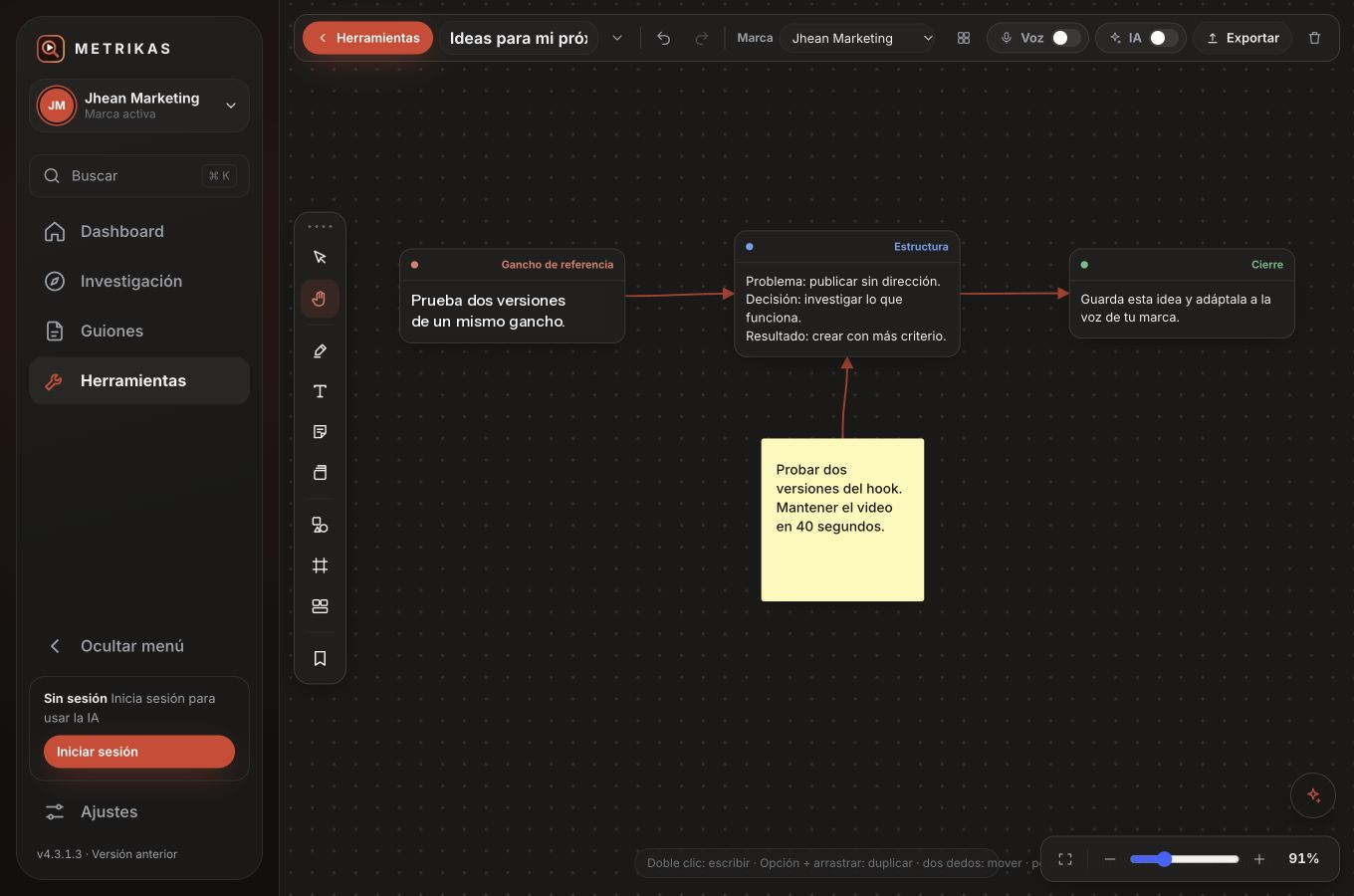Click the Iniciar sesión button

(139, 752)
